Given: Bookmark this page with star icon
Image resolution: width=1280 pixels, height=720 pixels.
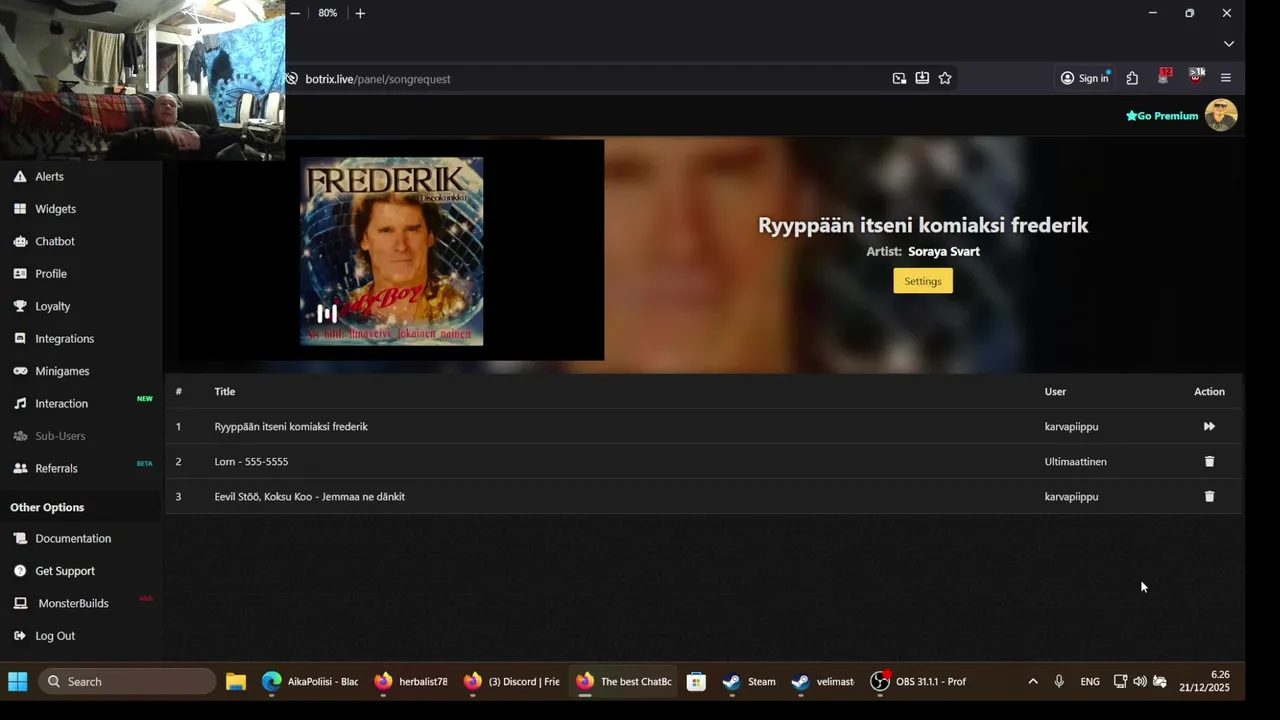Looking at the screenshot, I should tap(945, 78).
